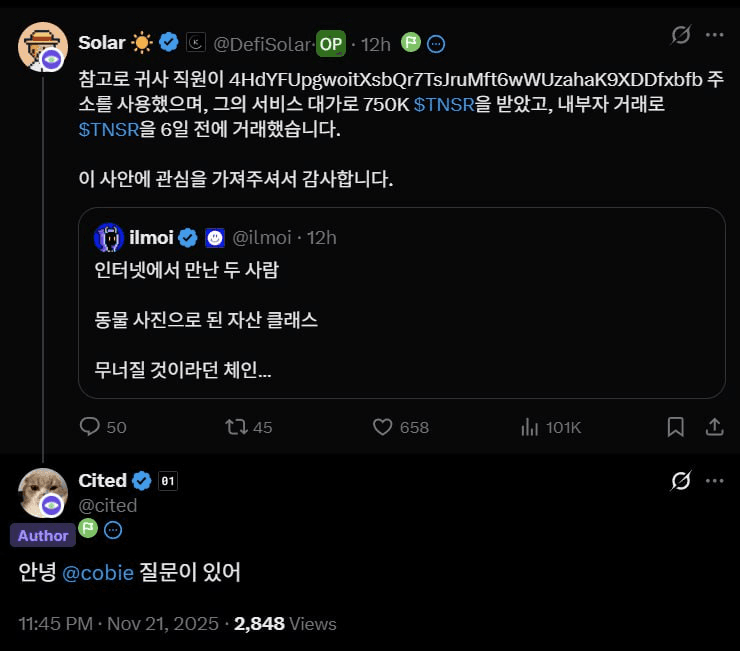Like Solar's tweet with the heart

[382, 427]
